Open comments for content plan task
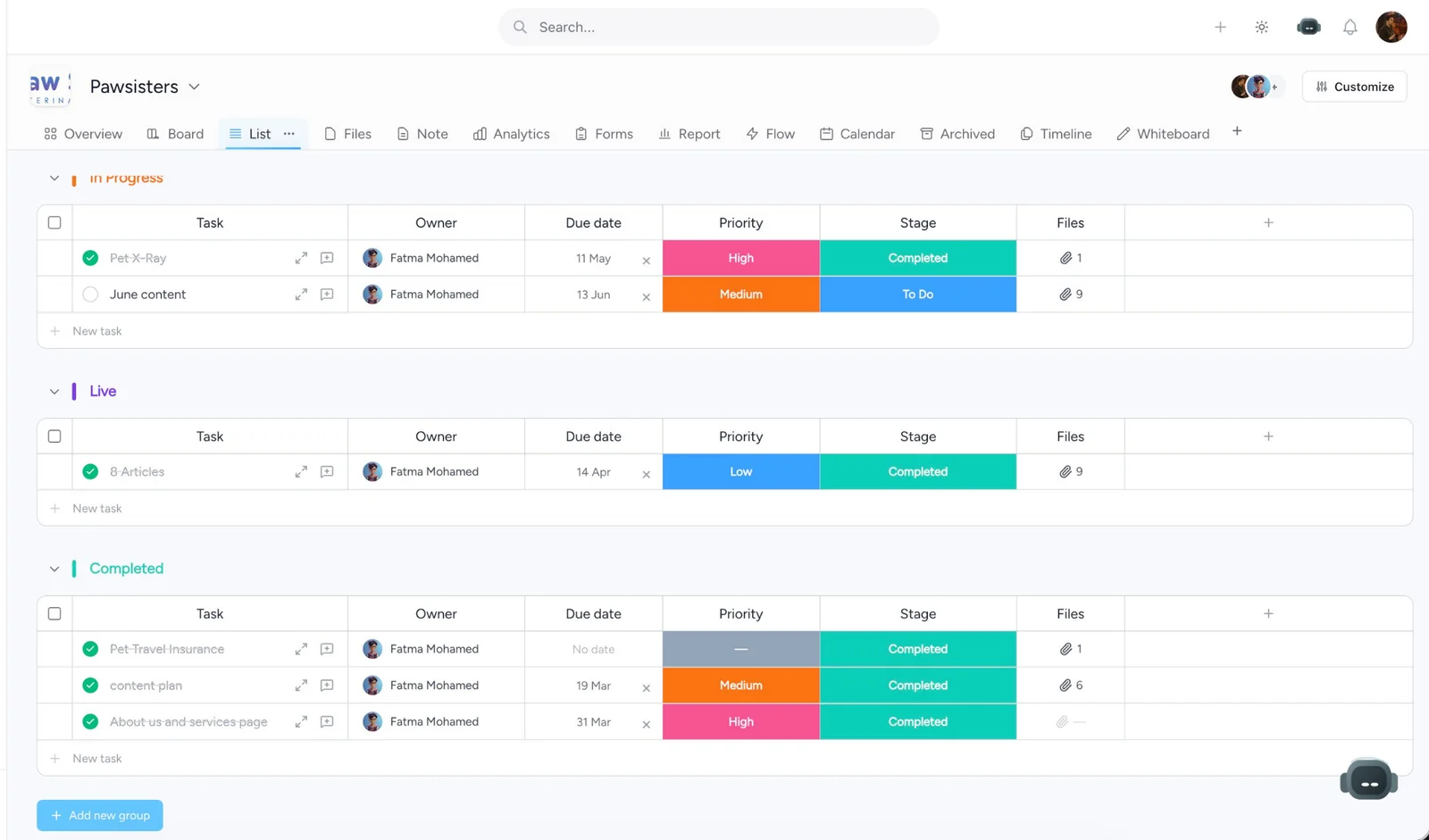Viewport: 1429px width, 840px height. (327, 686)
